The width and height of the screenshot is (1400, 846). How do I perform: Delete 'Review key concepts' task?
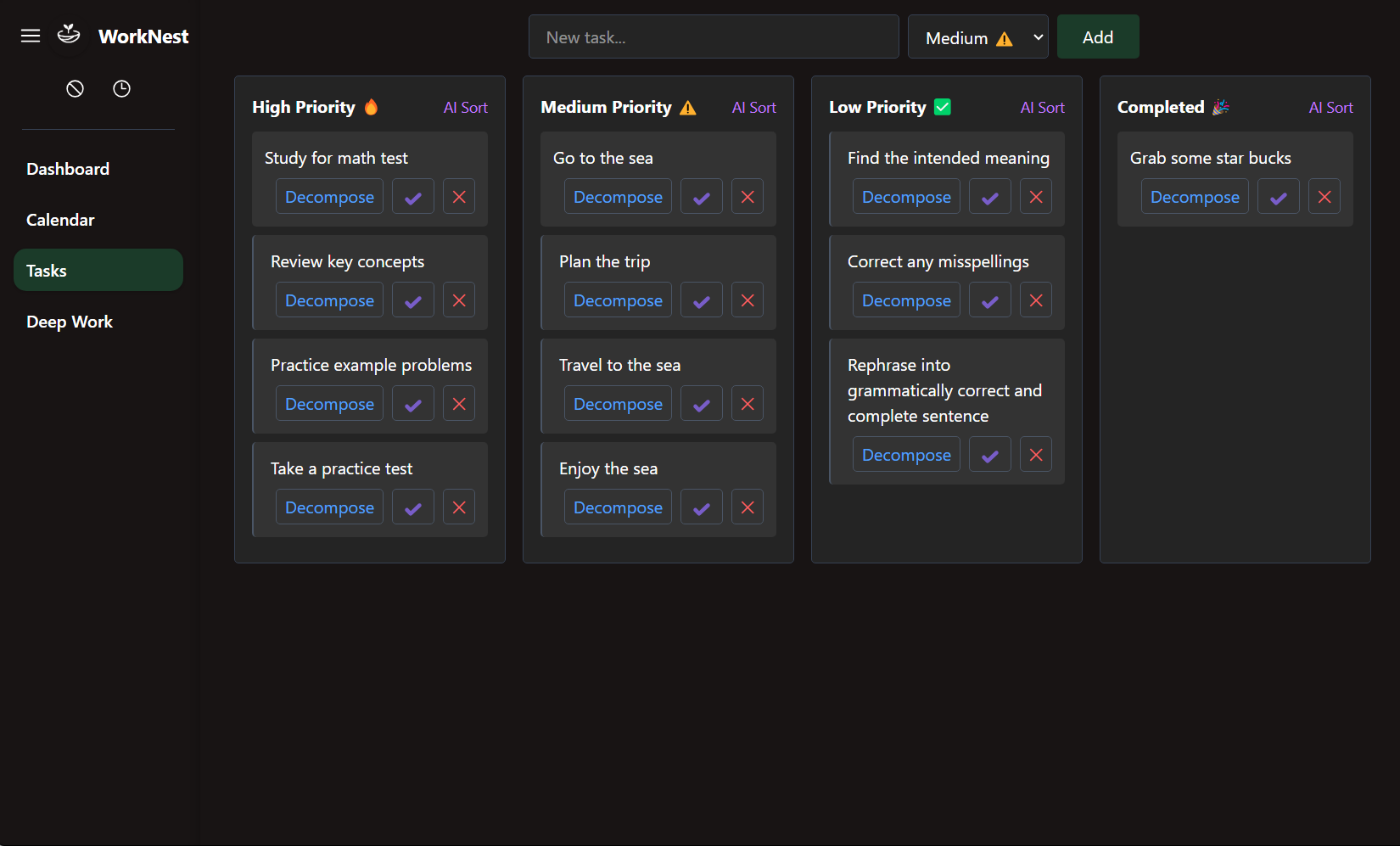click(x=459, y=300)
